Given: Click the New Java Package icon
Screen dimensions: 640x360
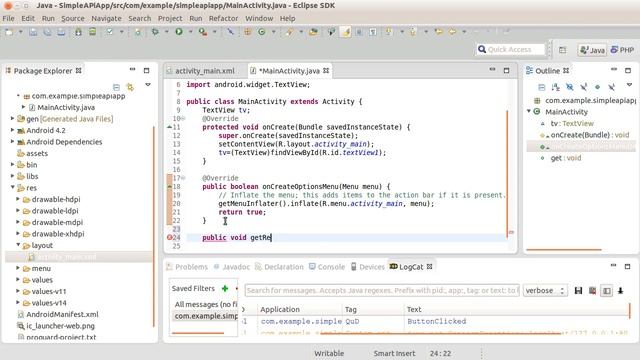Looking at the screenshot, I should (247, 32).
